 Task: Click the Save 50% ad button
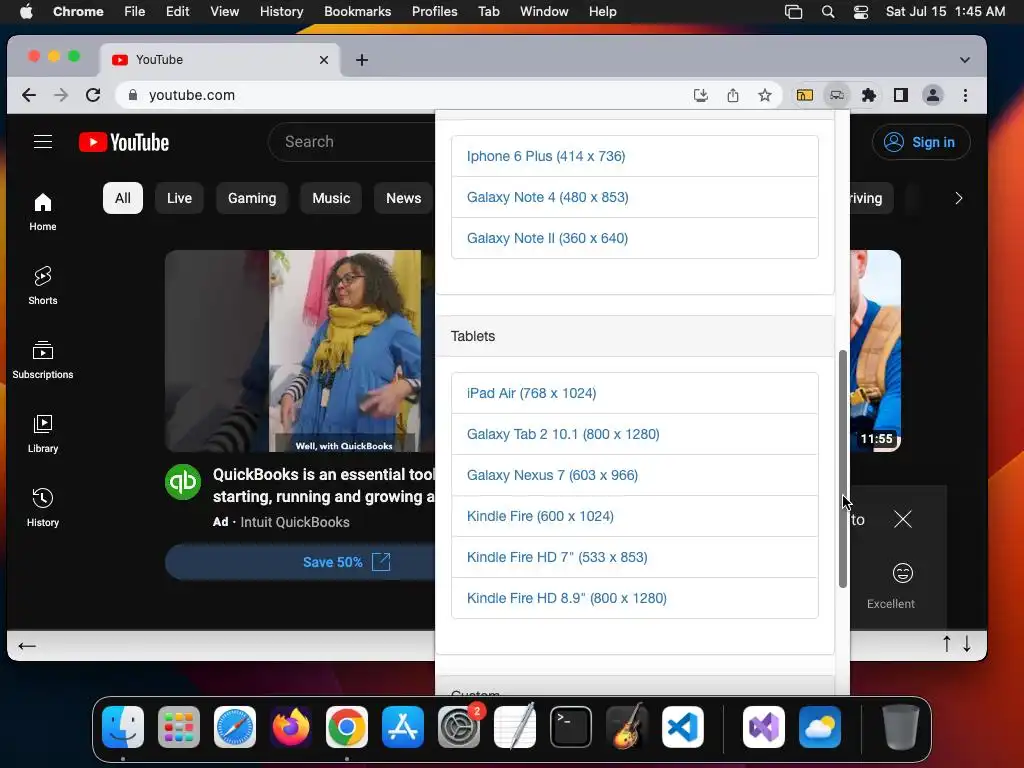pos(300,562)
